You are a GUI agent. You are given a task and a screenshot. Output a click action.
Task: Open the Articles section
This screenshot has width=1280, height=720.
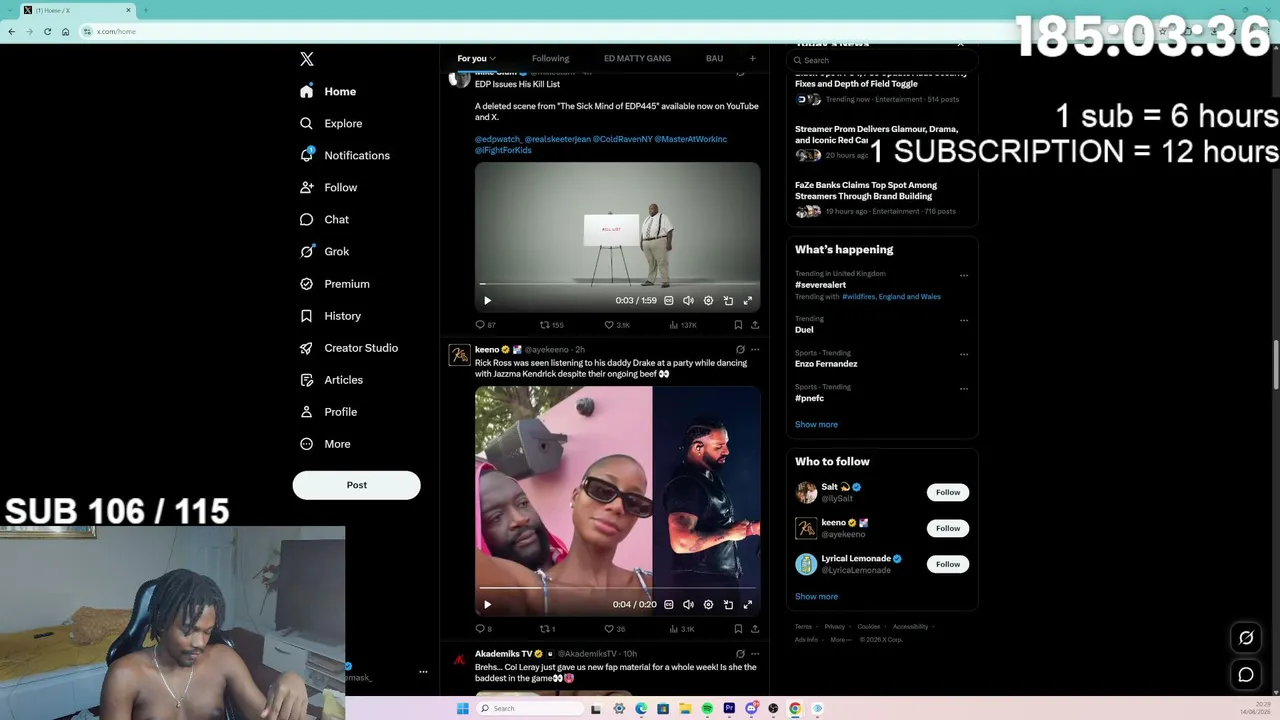tap(331, 379)
